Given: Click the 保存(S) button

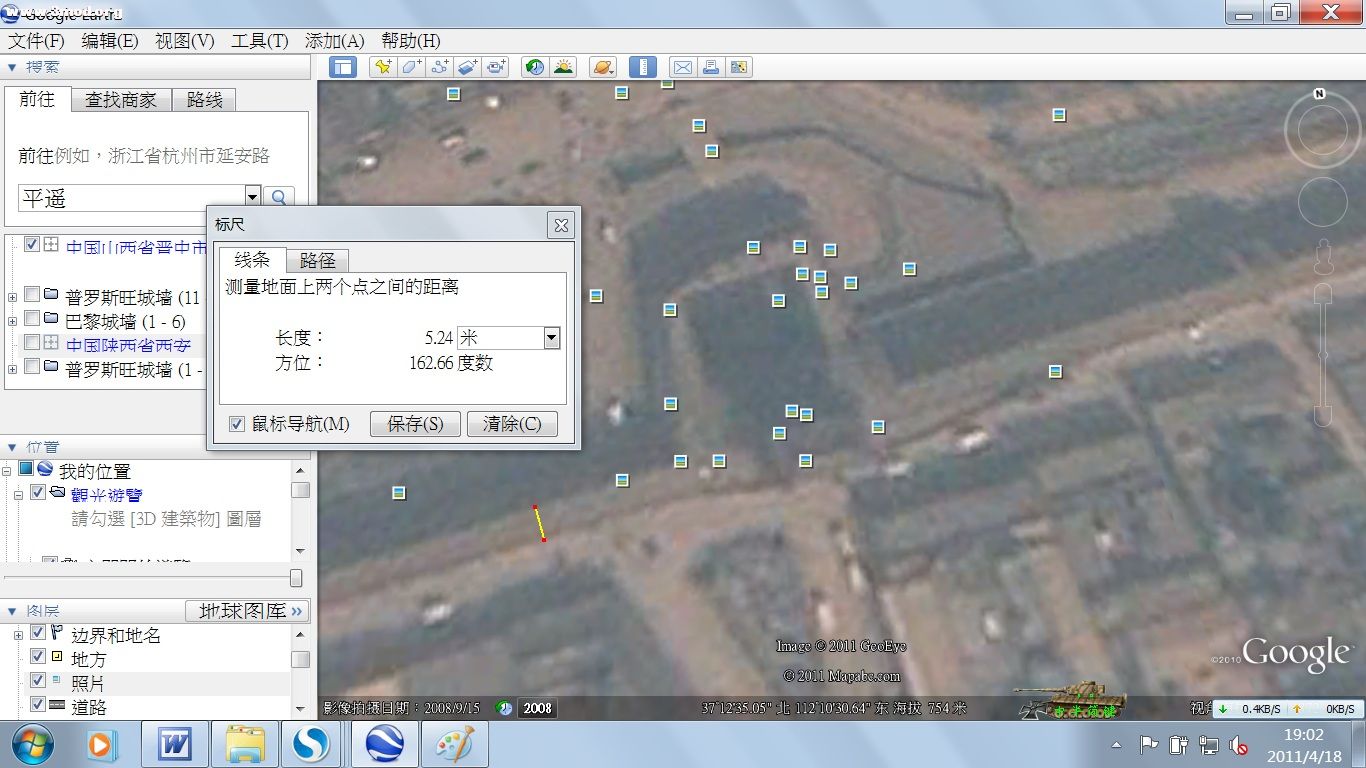Looking at the screenshot, I should point(414,424).
